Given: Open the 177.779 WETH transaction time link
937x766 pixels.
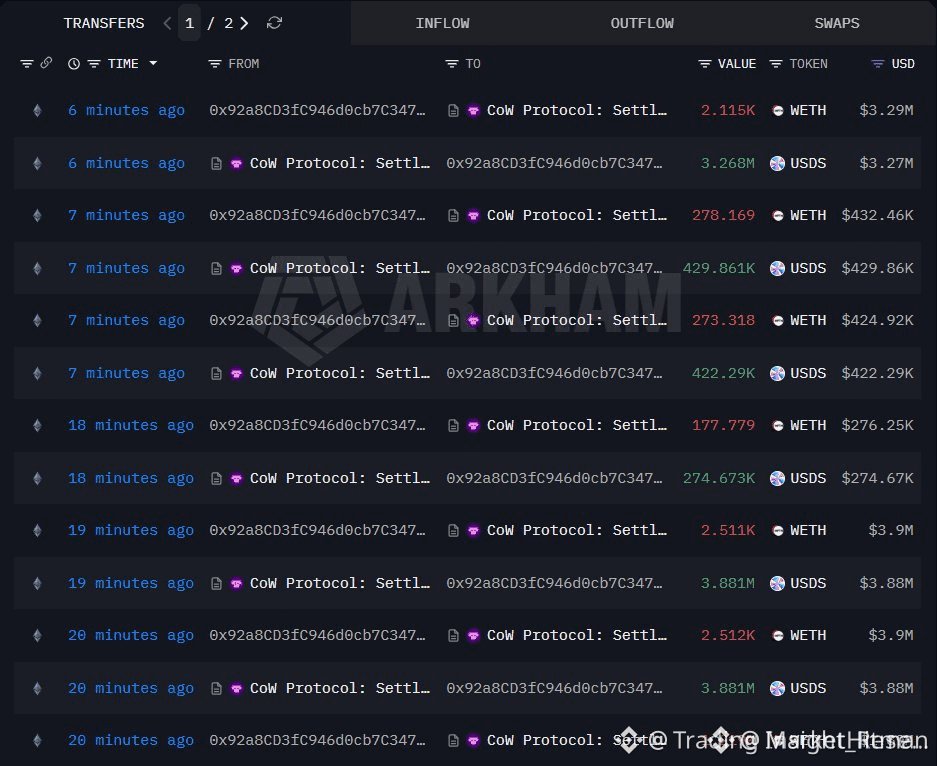Looking at the screenshot, I should tap(131, 425).
